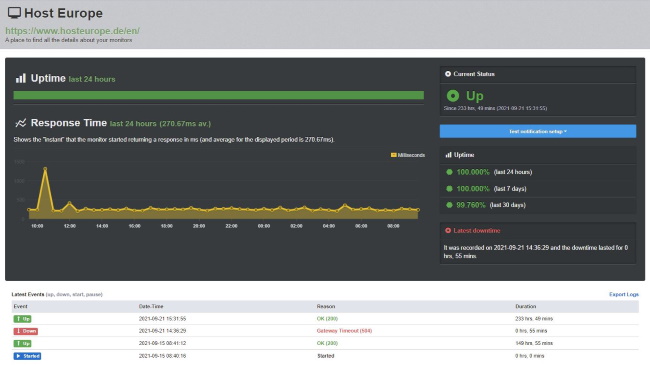Click the tall response peak point near 10:00
The width and height of the screenshot is (650, 365).
coord(45,169)
